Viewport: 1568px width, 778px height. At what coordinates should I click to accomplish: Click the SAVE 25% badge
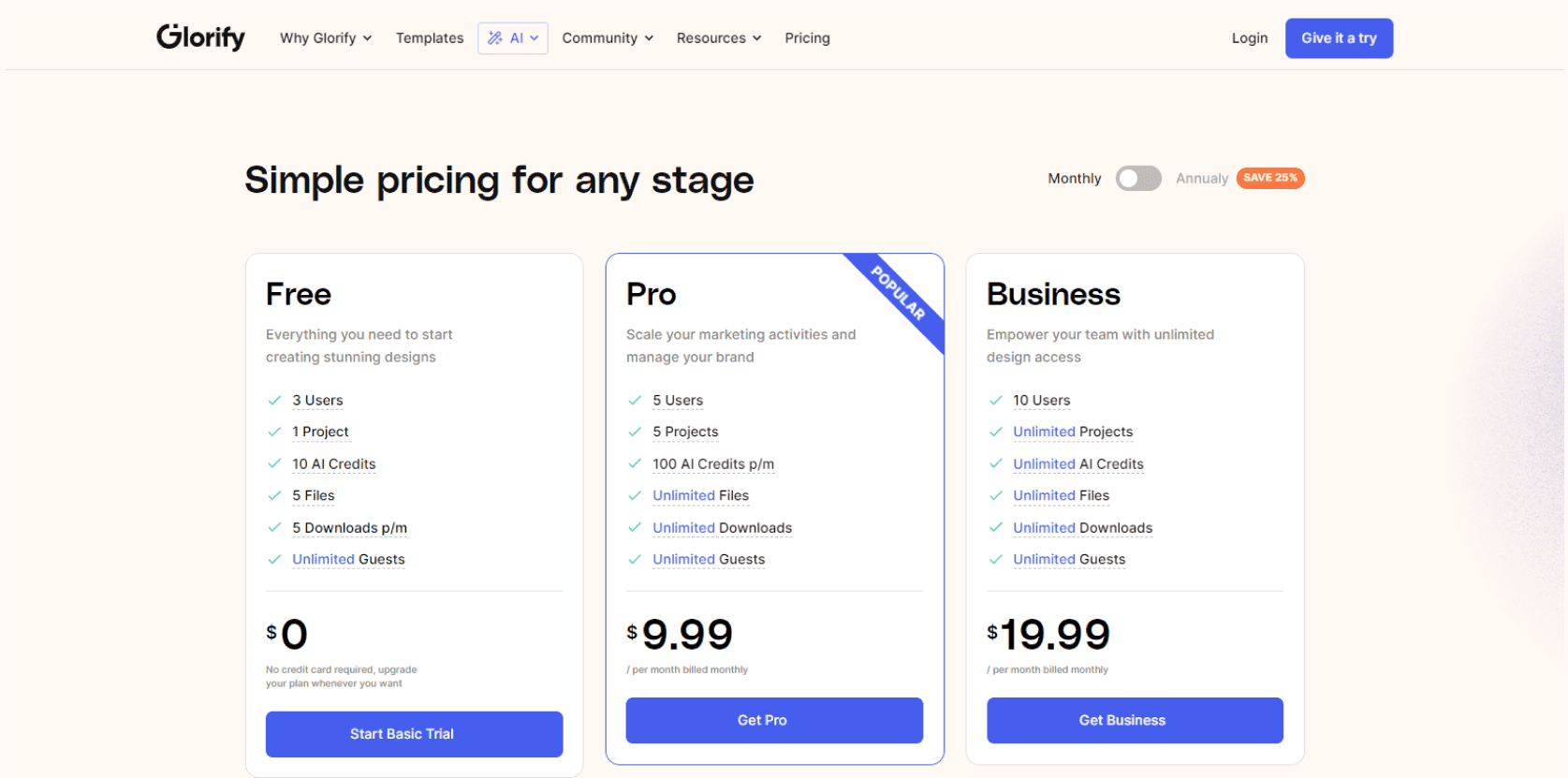(1270, 178)
